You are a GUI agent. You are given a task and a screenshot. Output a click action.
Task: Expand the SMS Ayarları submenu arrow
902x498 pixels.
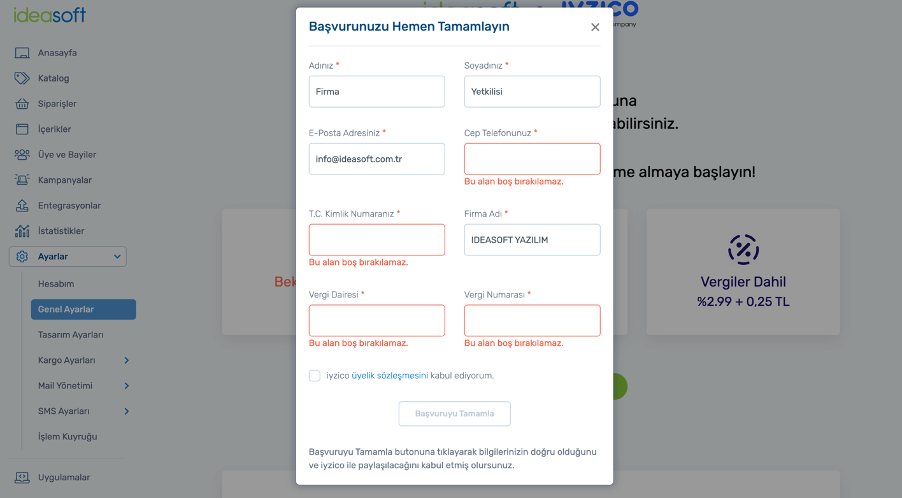[127, 411]
